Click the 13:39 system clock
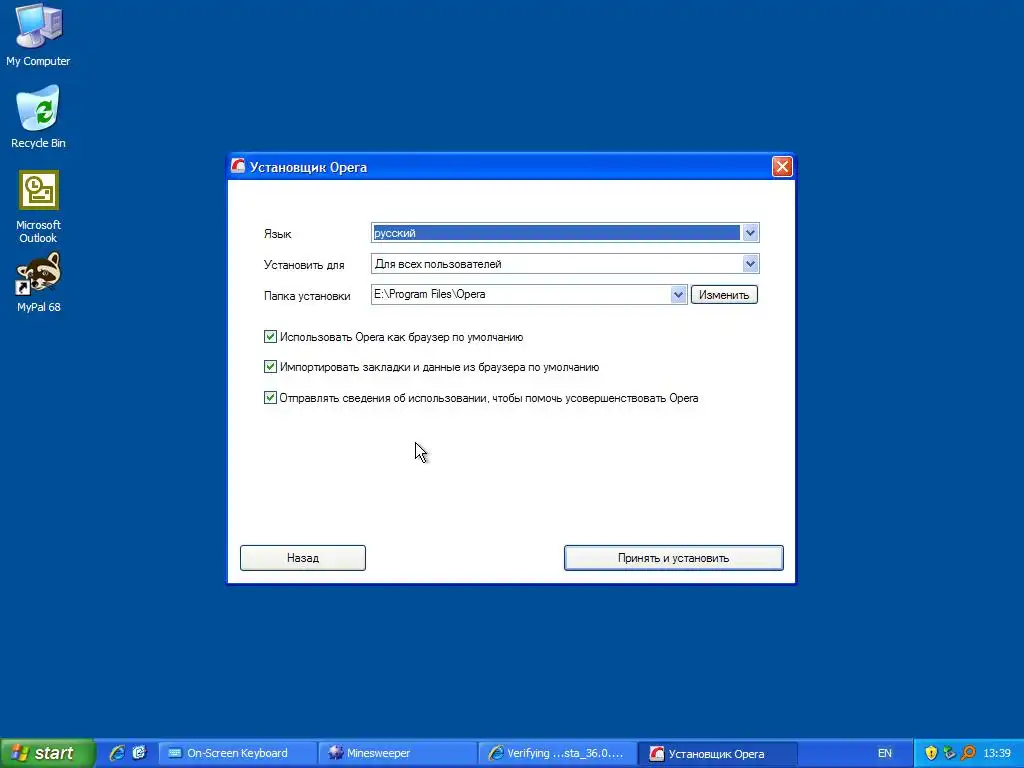The image size is (1024, 768). point(997,753)
